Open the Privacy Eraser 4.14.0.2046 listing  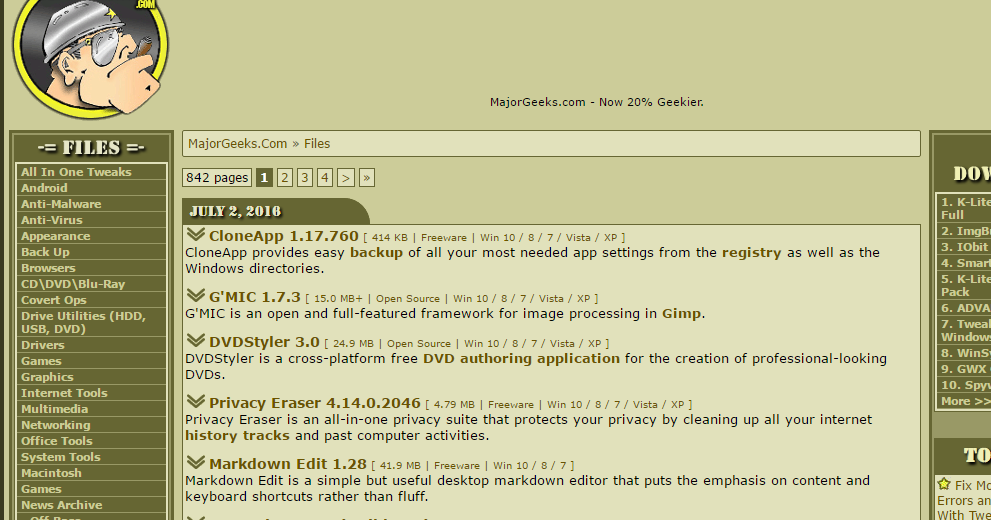point(315,403)
